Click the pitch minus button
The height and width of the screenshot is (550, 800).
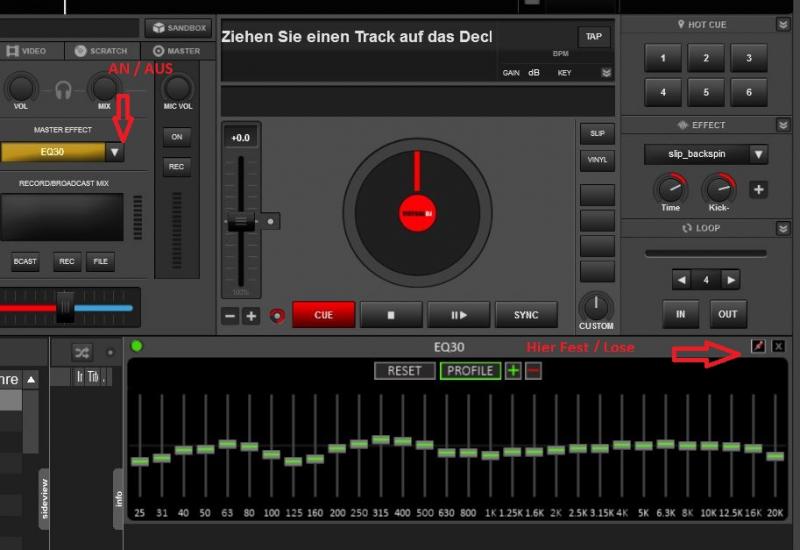pyautogui.click(x=230, y=316)
